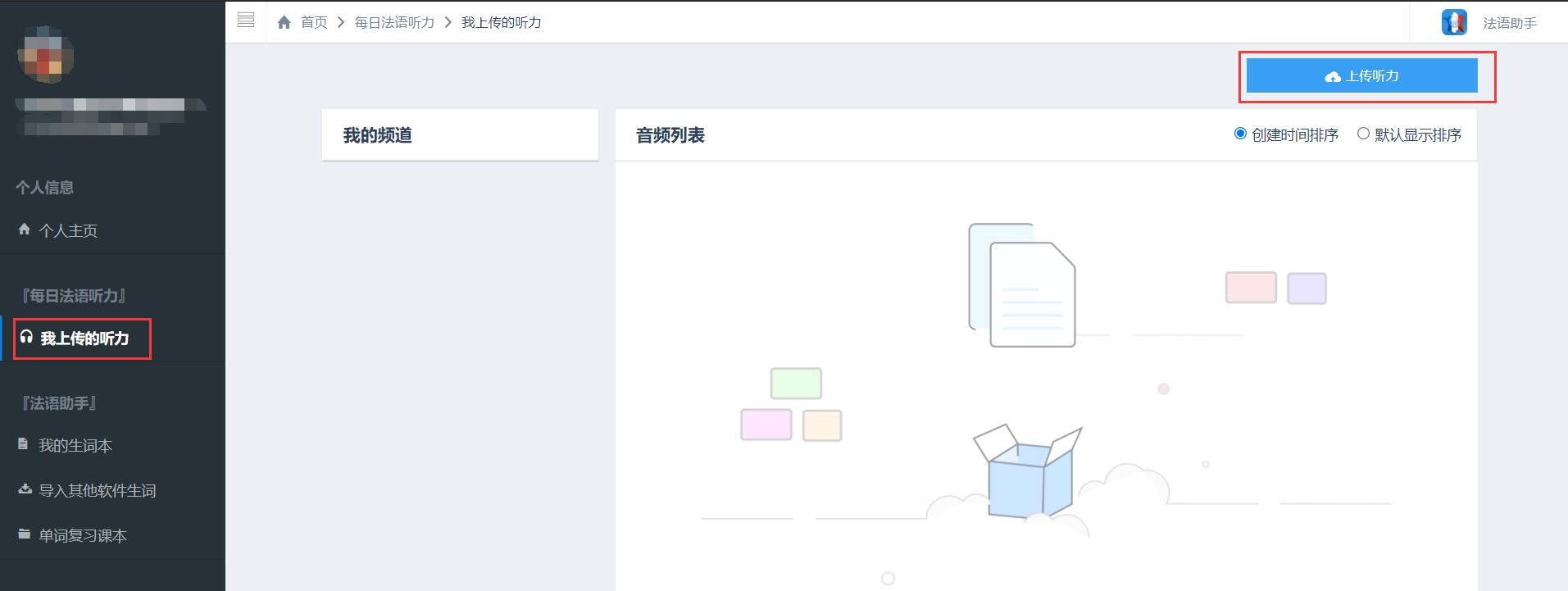1568x591 pixels.
Task: Click the folder icon beside 单词复习课本
Action: coord(25,534)
